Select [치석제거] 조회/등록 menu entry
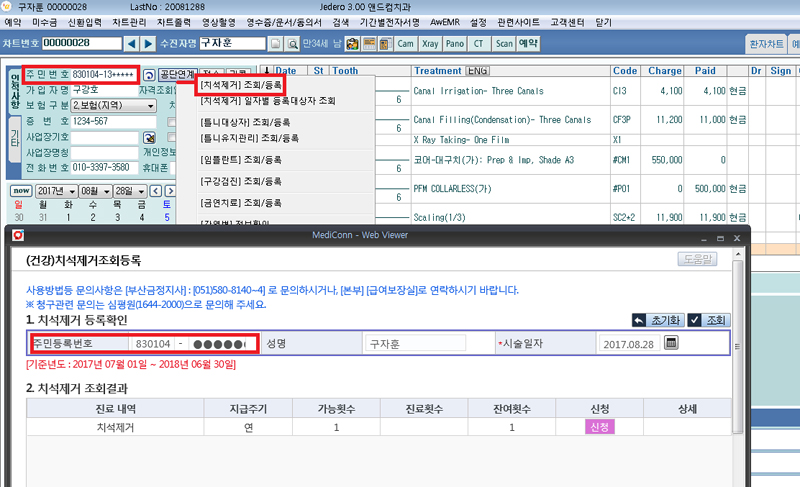 pos(242,86)
